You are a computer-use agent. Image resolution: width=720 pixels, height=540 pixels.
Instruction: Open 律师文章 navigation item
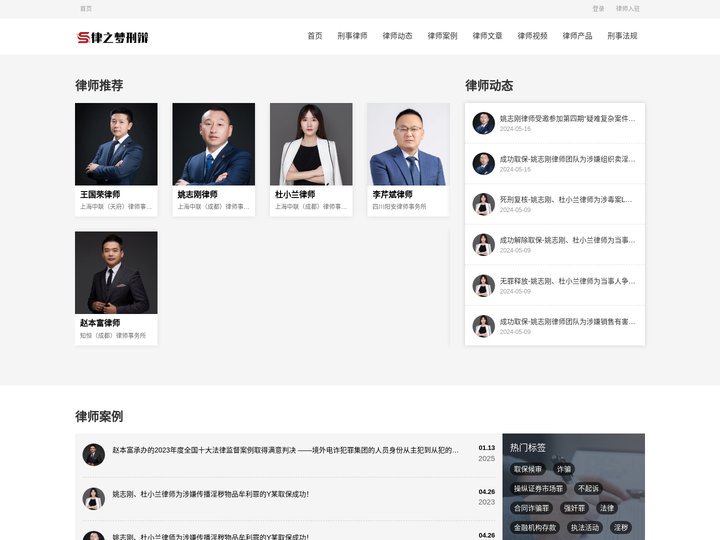click(x=487, y=36)
